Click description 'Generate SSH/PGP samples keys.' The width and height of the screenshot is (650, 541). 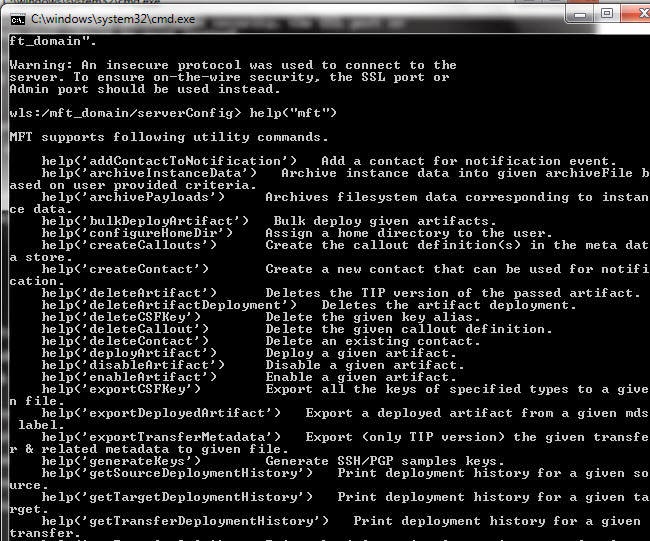click(x=385, y=461)
